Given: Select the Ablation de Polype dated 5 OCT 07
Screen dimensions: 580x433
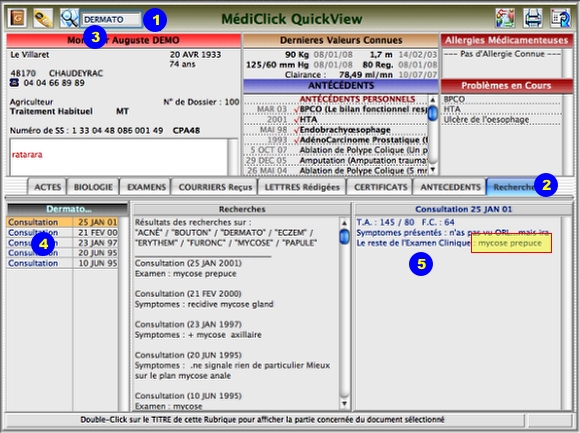Looking at the screenshot, I should tap(336, 150).
